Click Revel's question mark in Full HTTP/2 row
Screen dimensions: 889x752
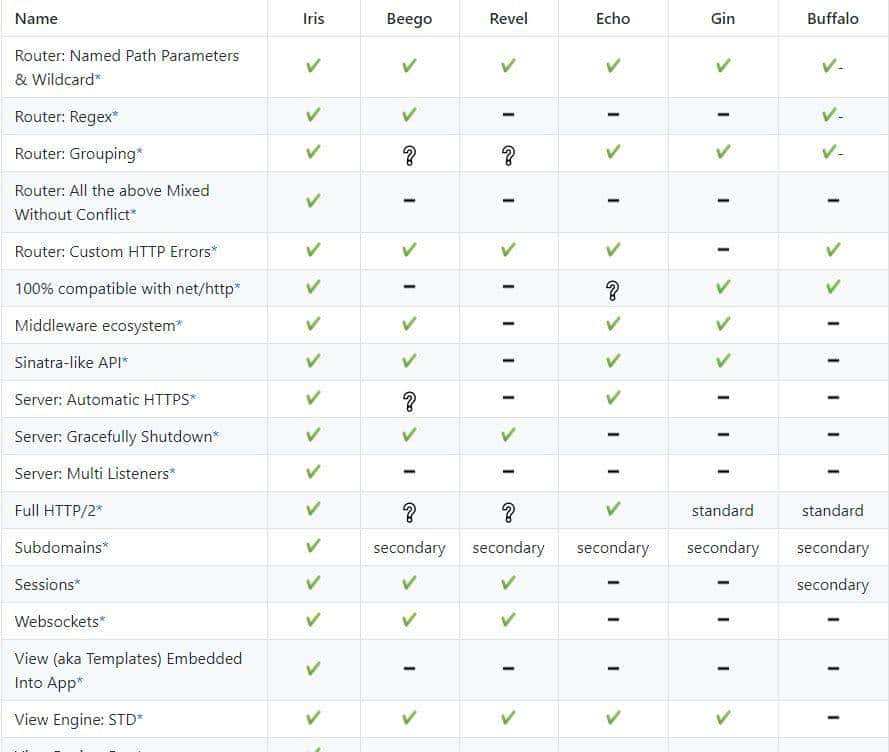coord(508,512)
